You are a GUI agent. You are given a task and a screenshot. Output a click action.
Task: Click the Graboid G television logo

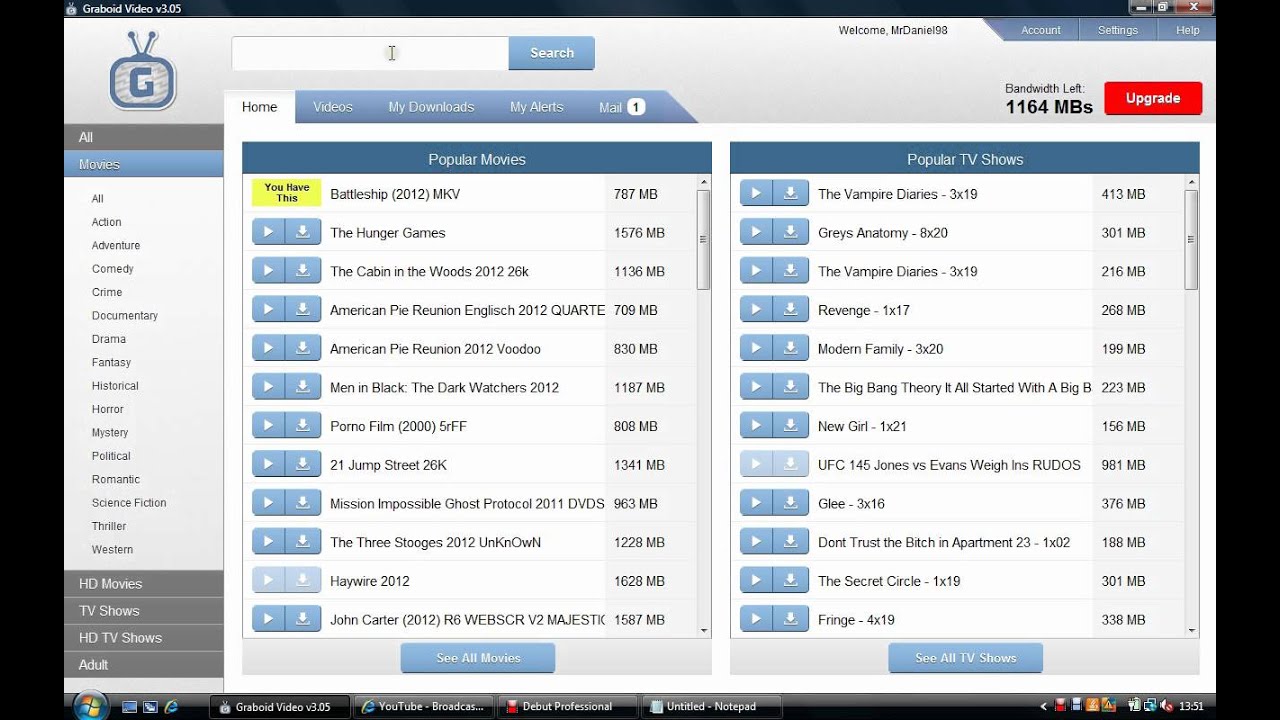point(143,71)
